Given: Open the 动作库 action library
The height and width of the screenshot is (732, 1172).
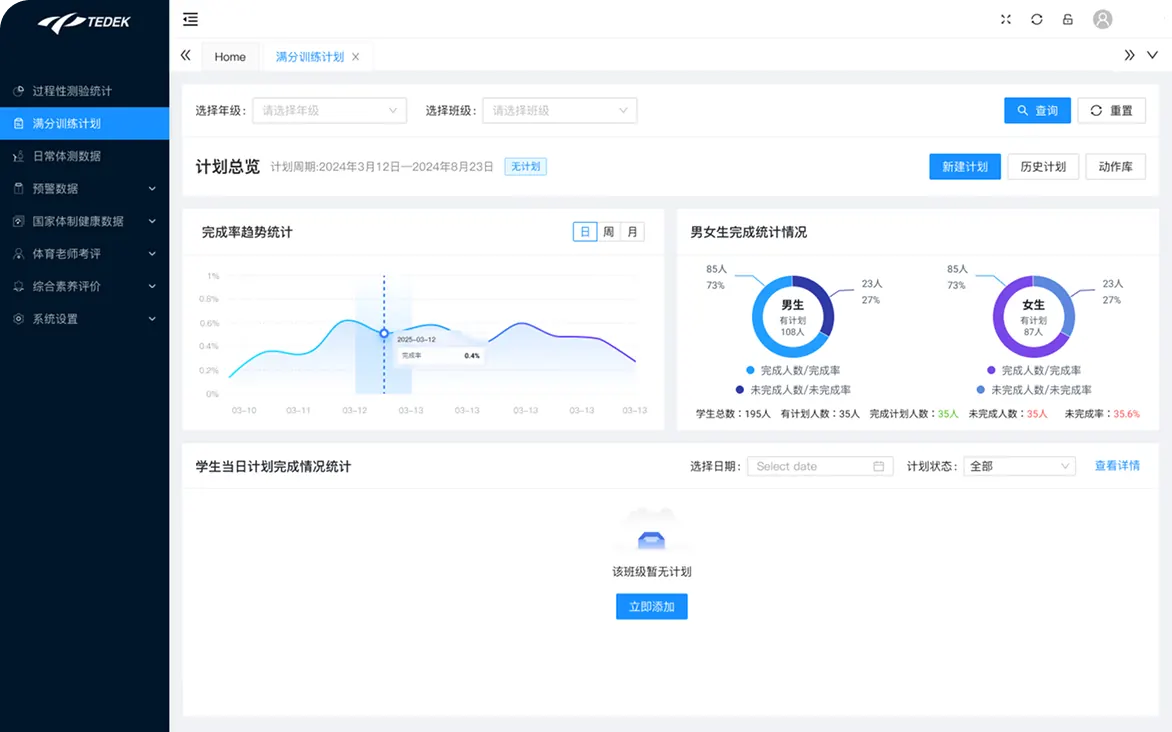Looking at the screenshot, I should tap(1115, 167).
